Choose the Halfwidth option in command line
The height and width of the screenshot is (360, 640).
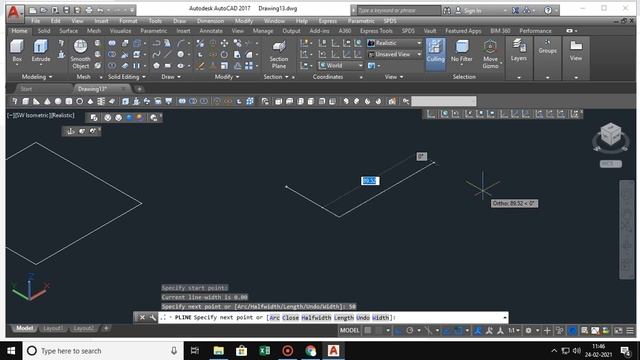tap(316, 318)
